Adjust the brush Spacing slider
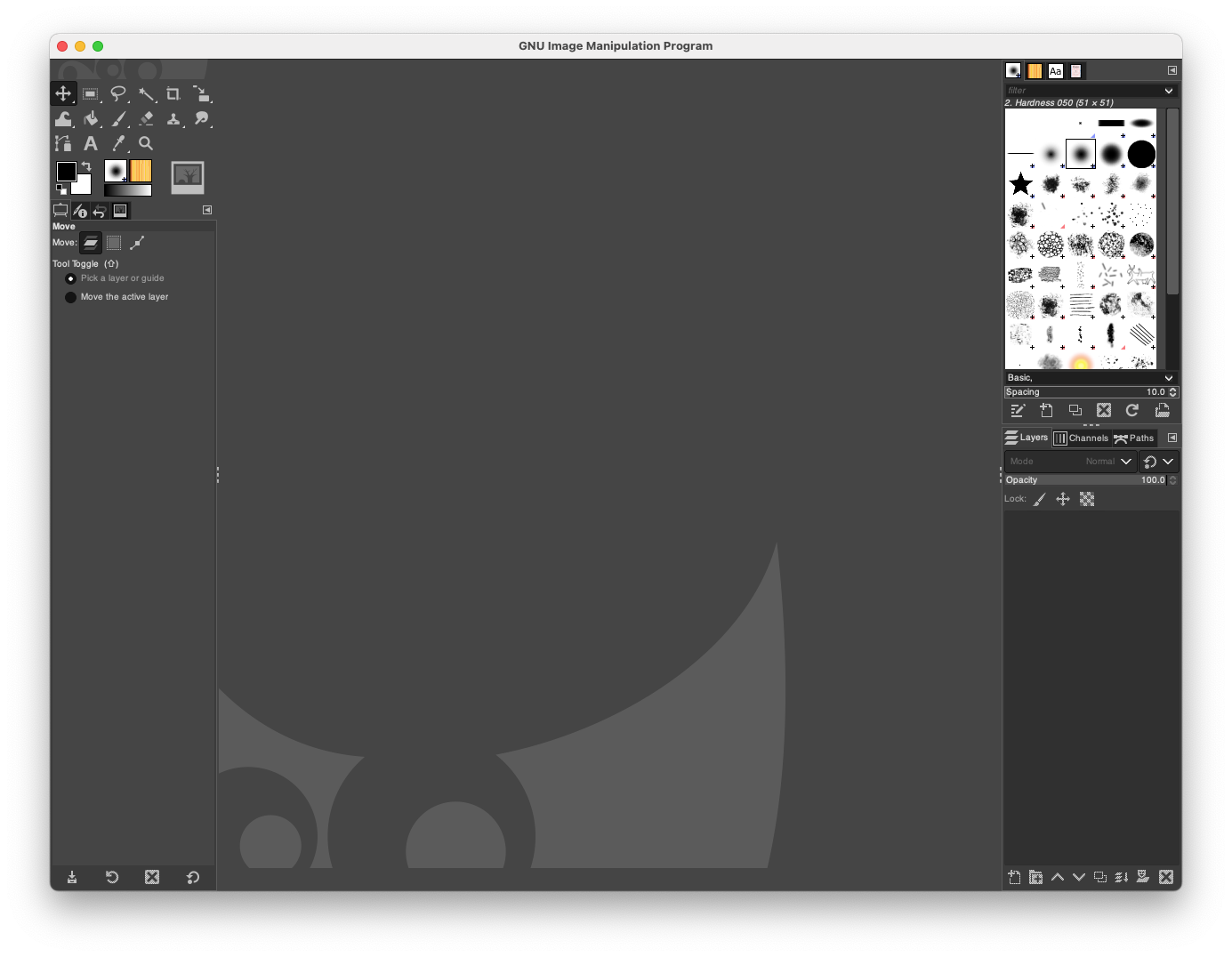The width and height of the screenshot is (1232, 957). pos(1085,392)
